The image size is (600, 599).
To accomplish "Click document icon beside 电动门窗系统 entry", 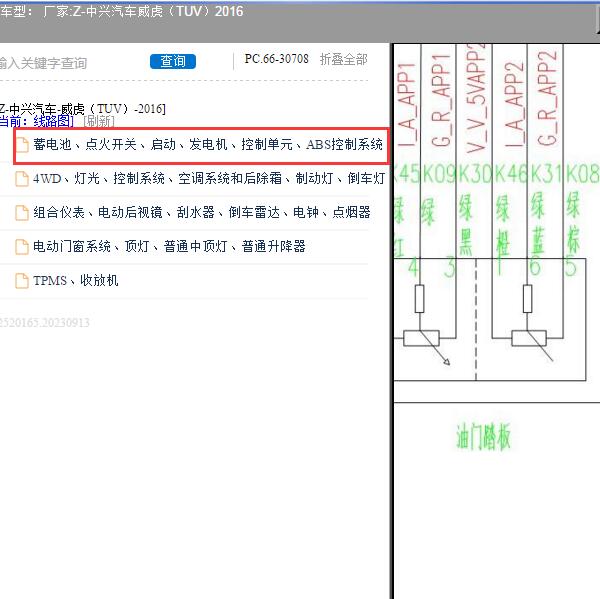I will click(x=22, y=247).
